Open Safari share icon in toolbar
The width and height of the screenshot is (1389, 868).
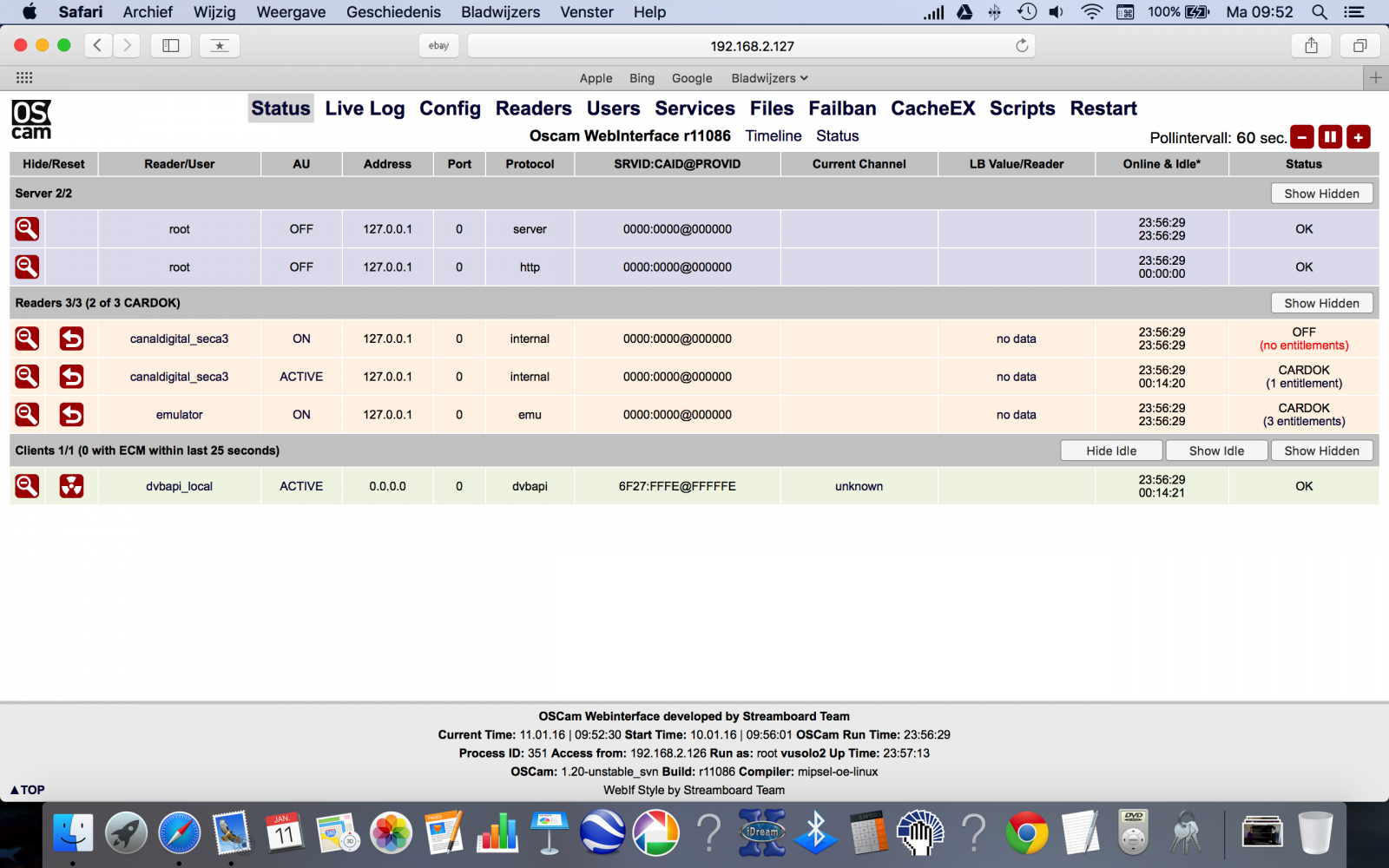(x=1311, y=46)
